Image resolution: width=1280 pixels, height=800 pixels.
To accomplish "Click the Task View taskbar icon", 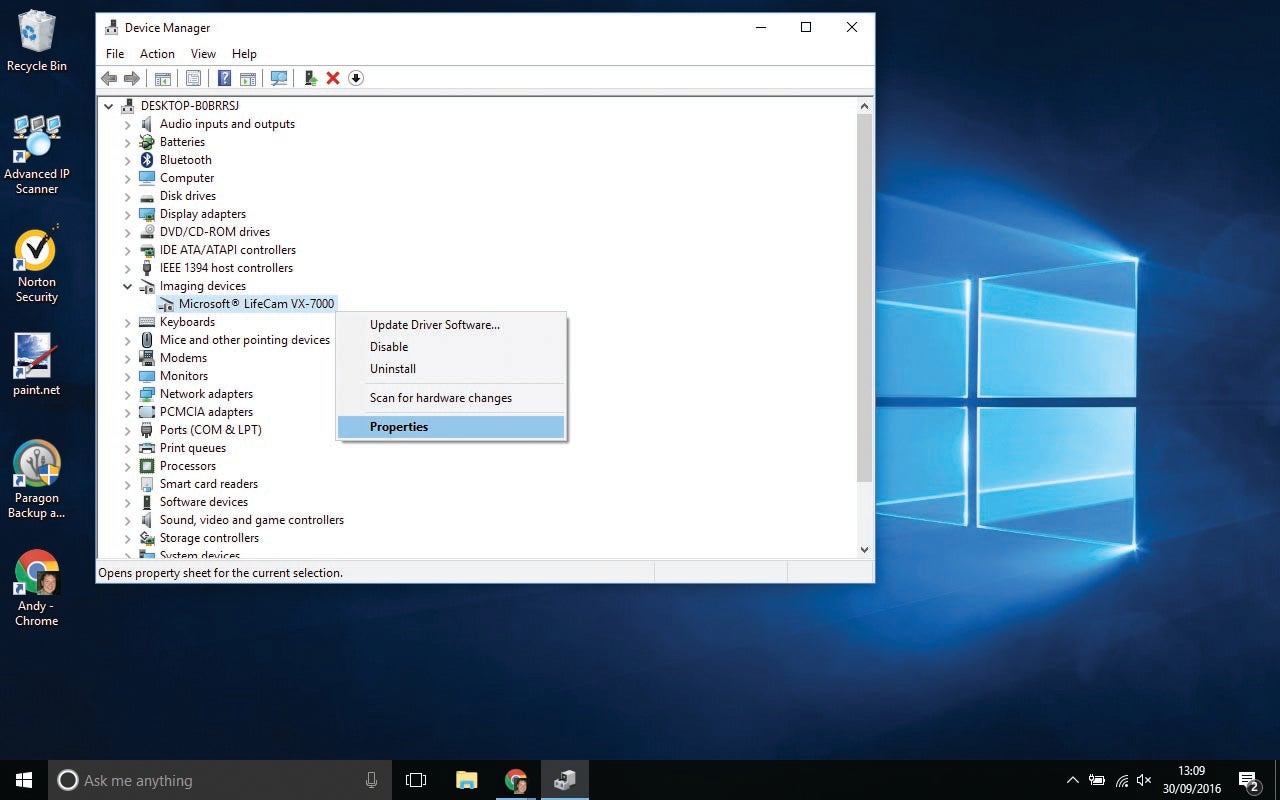I will [x=416, y=780].
